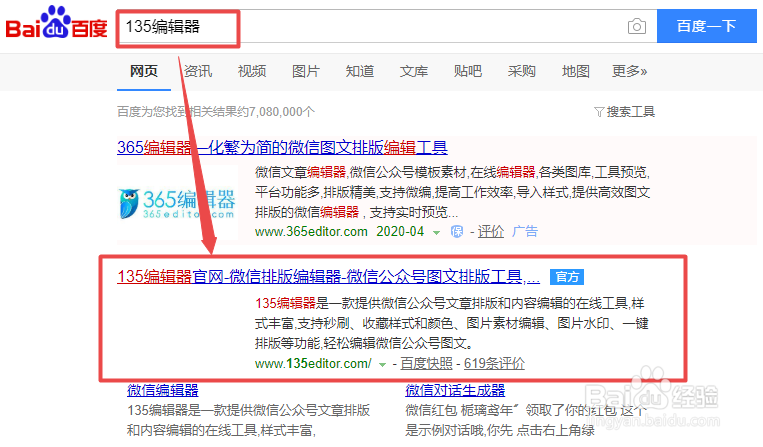Expand dropdown arrow next to 365editor date
Image resolution: width=763 pixels, height=447 pixels.
436,232
